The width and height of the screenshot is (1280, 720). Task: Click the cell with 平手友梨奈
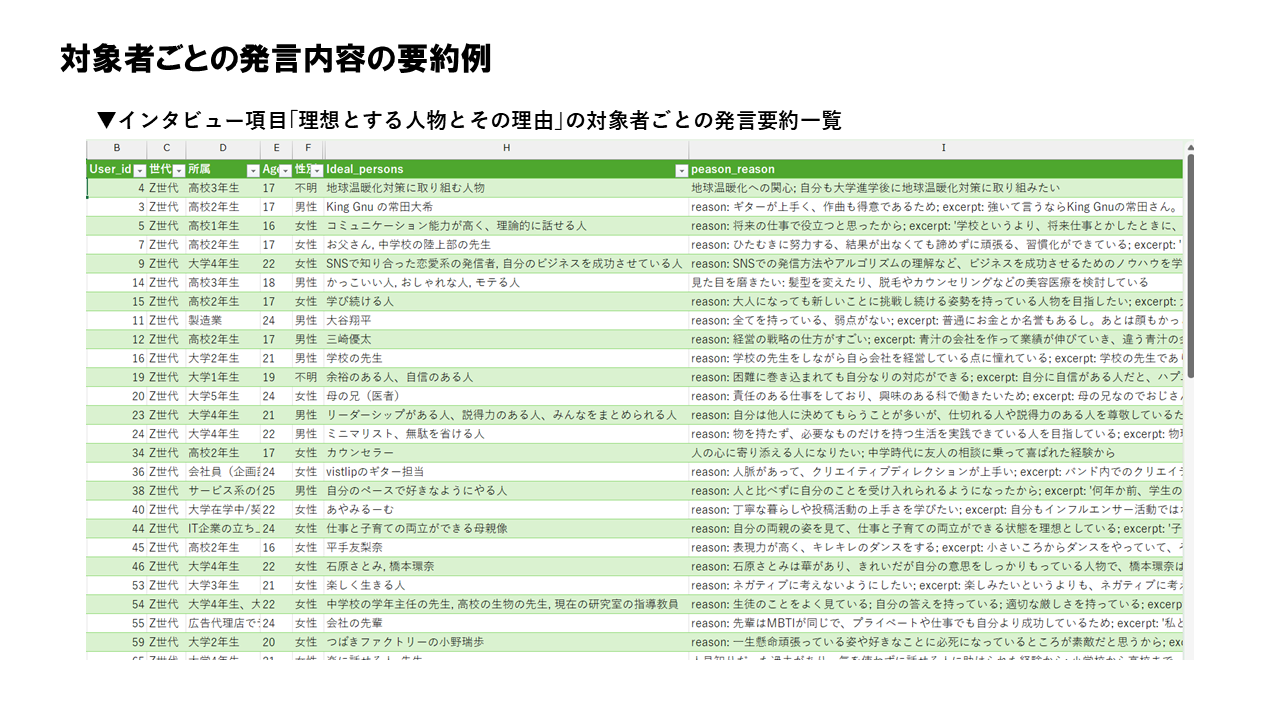[355, 547]
